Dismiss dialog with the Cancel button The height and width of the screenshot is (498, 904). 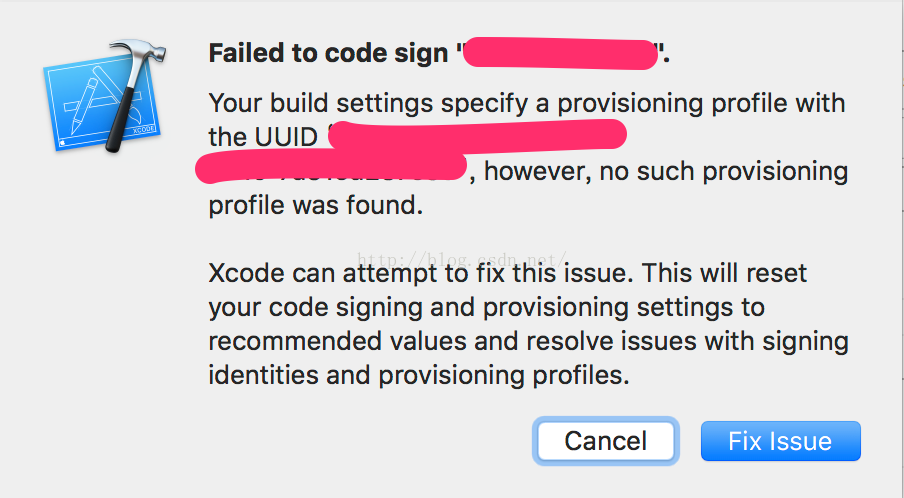(x=605, y=441)
